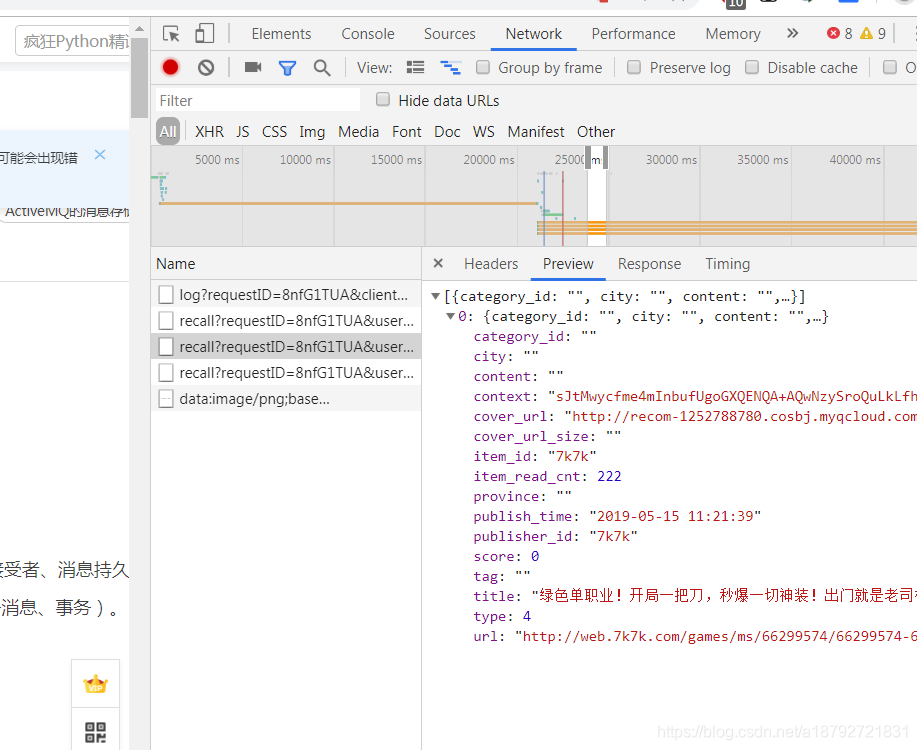Click the right timeline overview window handle
917x750 pixels.
click(605, 158)
